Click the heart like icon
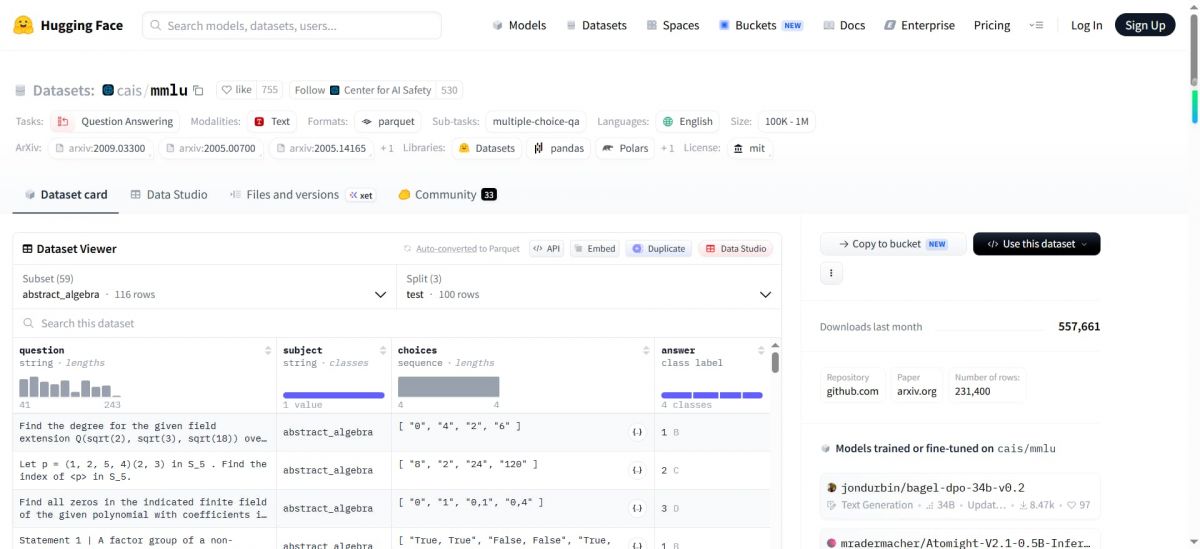Screen dimensions: 1200x549 [227, 90]
